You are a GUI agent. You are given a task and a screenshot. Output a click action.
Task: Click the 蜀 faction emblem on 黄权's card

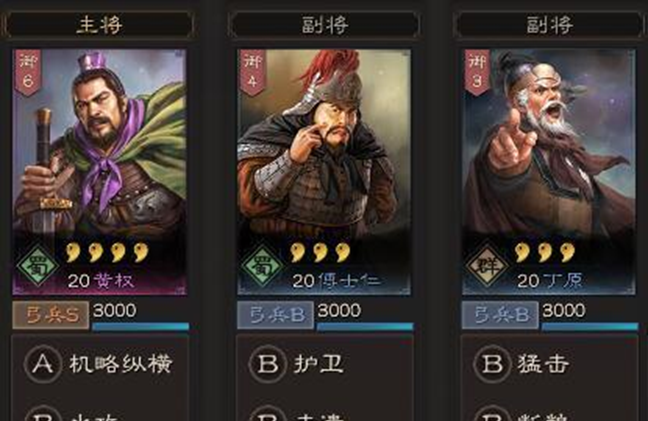(37, 265)
